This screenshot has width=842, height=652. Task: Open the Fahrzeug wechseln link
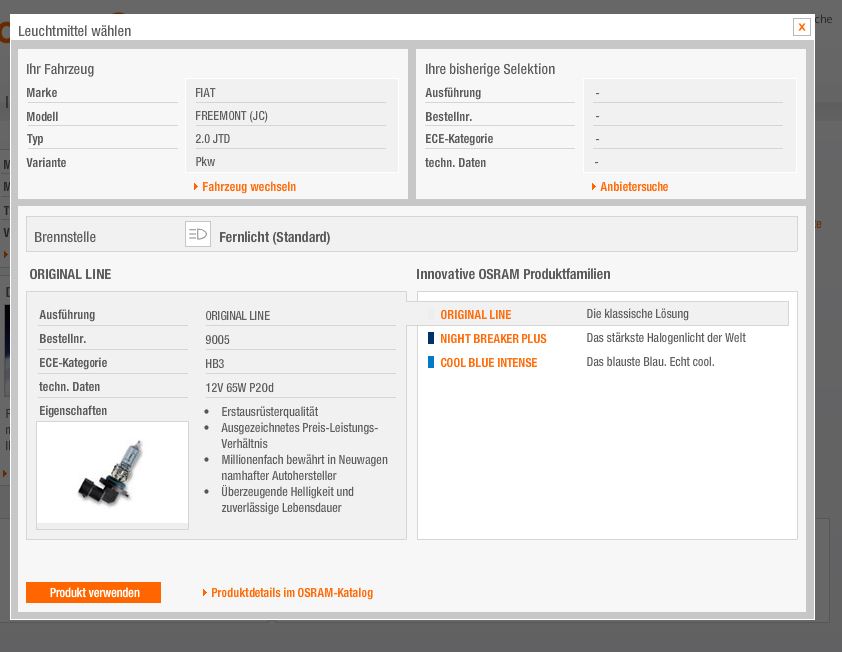[248, 187]
